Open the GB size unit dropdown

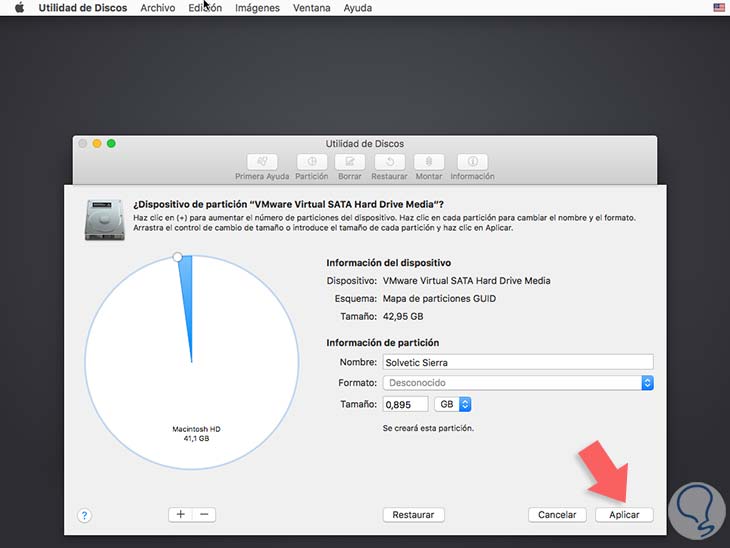(x=453, y=404)
